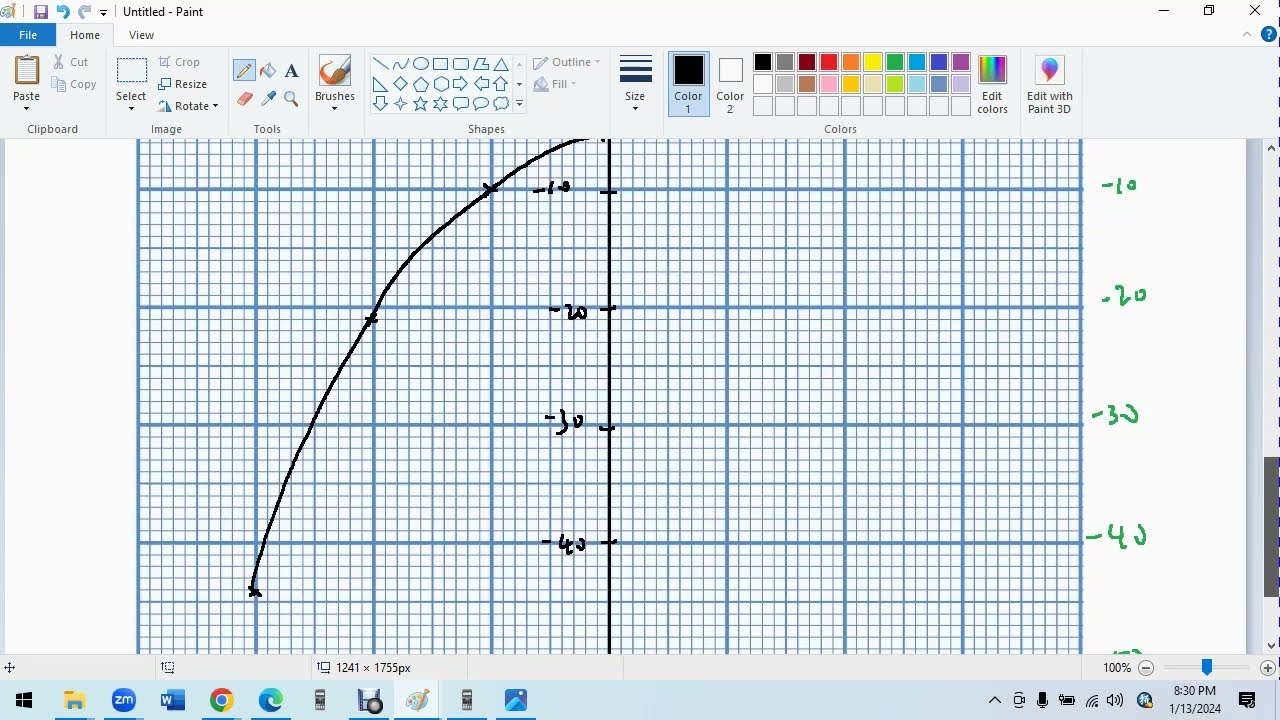Pick the yellow color swatch
Screen dimensions: 1280x720
(x=873, y=63)
